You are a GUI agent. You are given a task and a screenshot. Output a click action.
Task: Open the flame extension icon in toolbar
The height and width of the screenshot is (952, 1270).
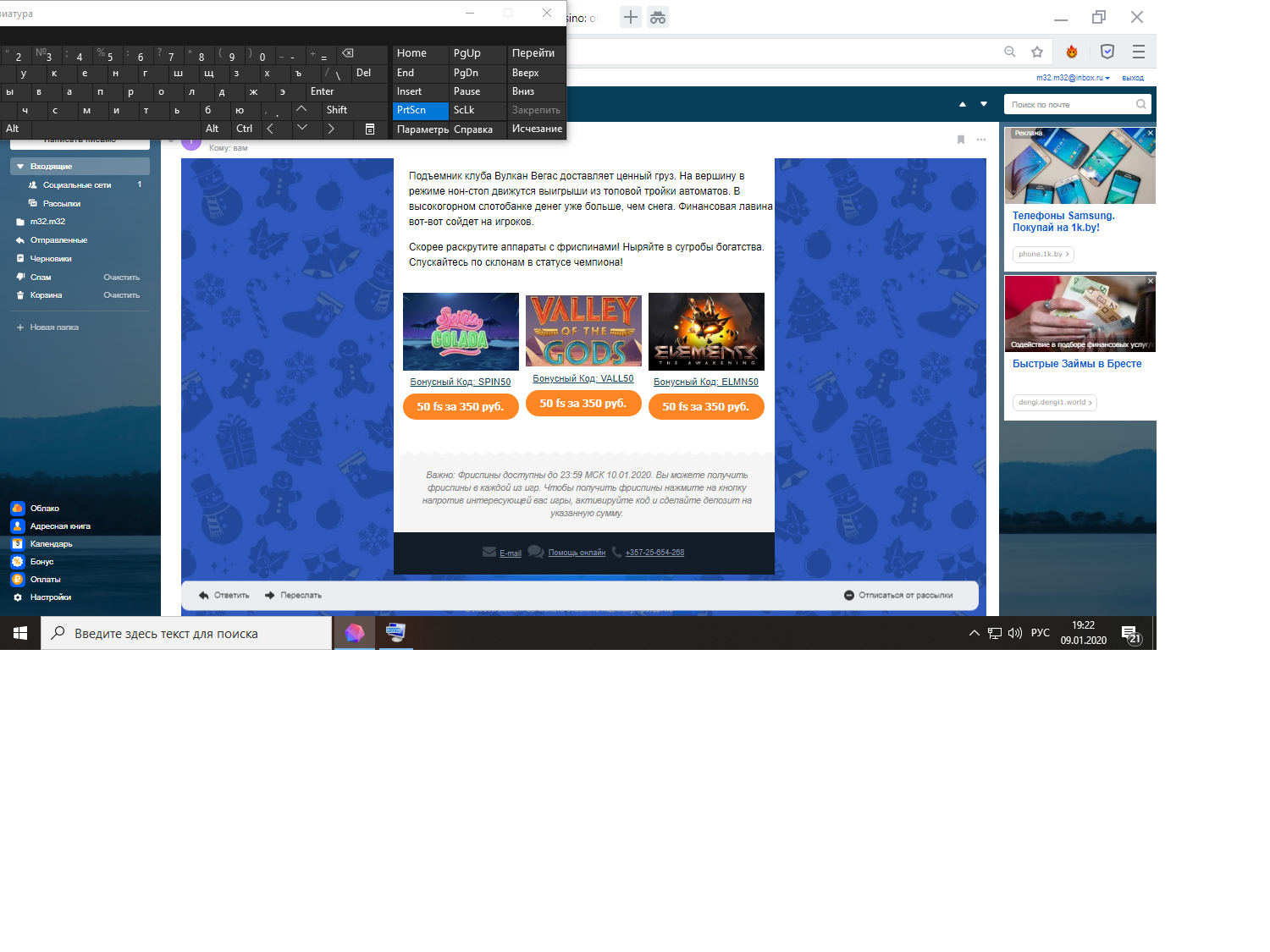point(1072,52)
